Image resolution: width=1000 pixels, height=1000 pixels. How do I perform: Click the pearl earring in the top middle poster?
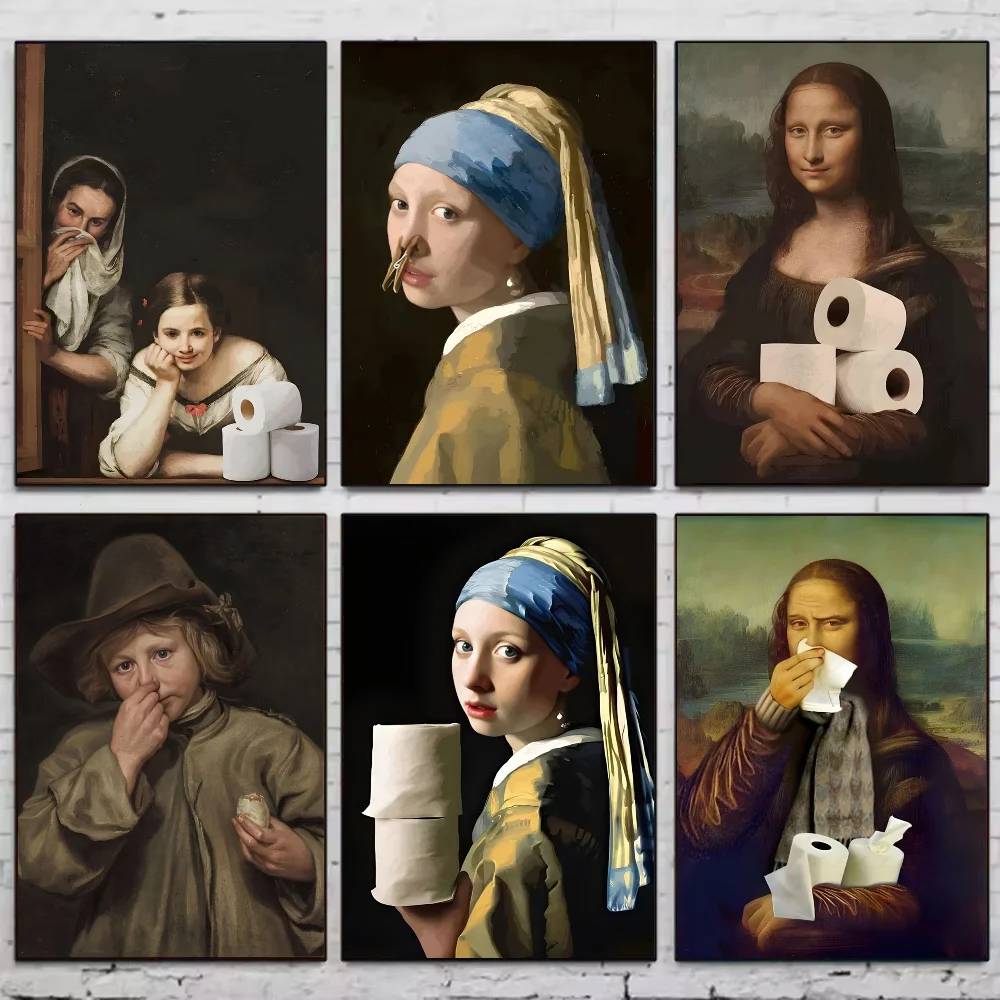[514, 286]
